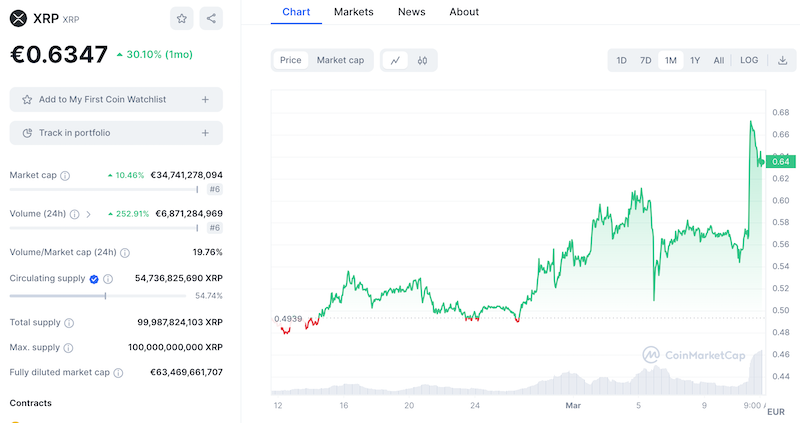The image size is (800, 423).
Task: Open the About tab
Action: pyautogui.click(x=464, y=12)
